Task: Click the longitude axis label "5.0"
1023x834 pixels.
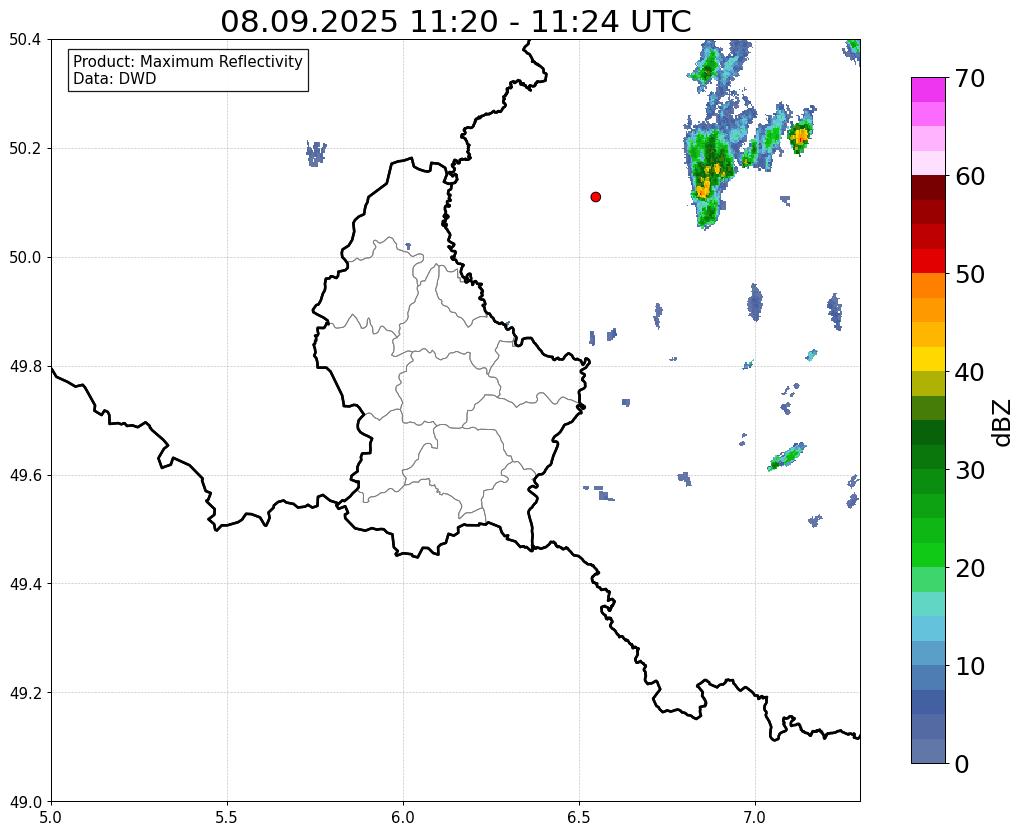Action: click(x=51, y=817)
